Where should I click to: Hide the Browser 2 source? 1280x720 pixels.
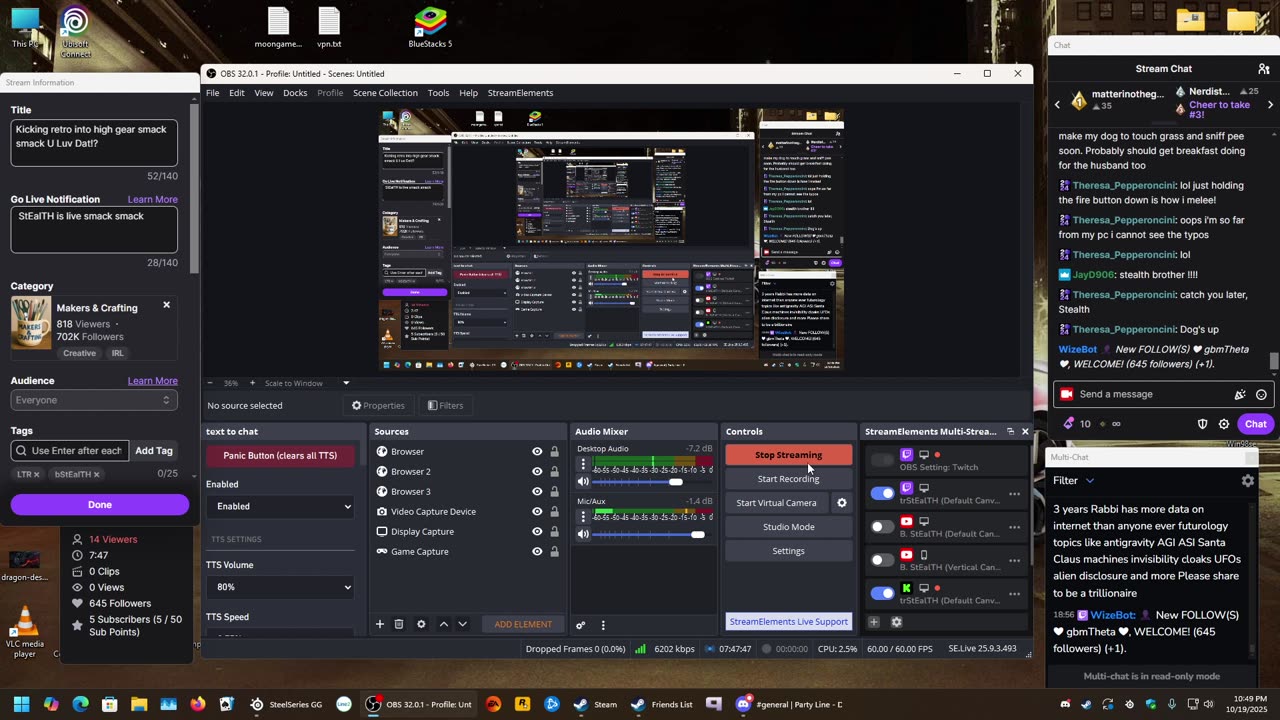tap(537, 472)
